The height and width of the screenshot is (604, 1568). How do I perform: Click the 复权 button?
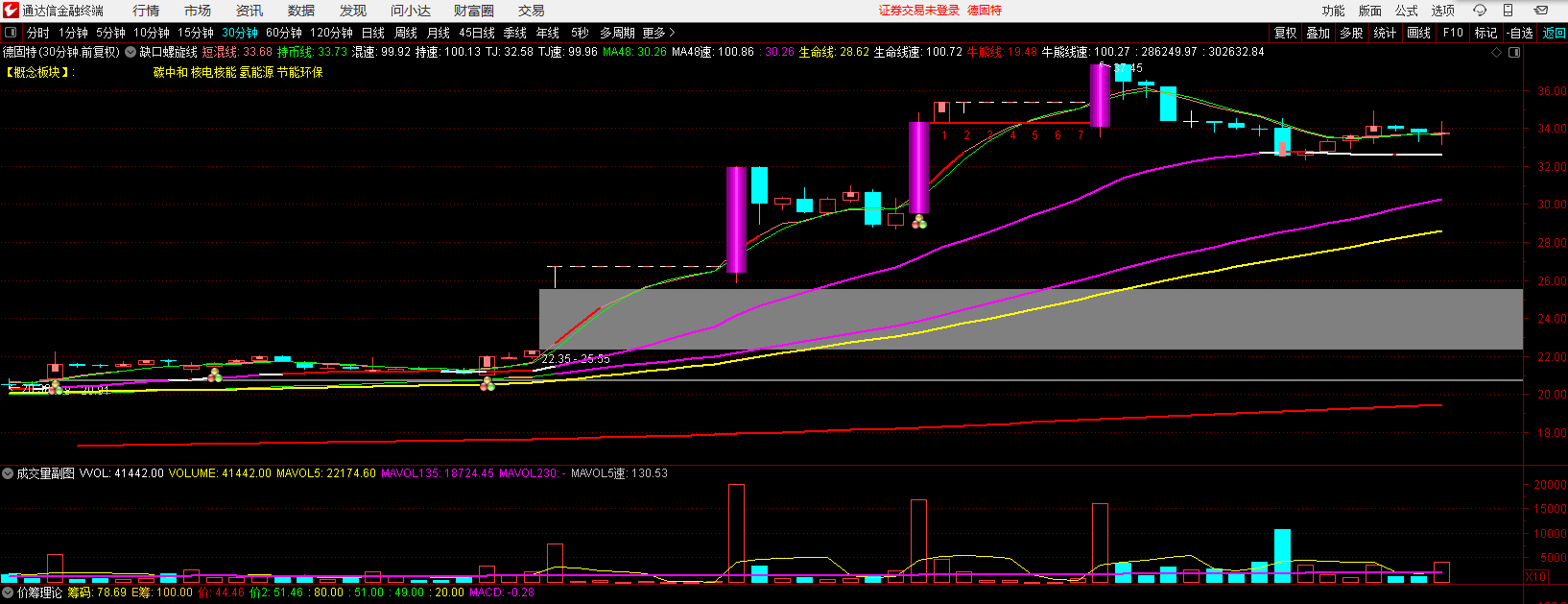click(1286, 33)
